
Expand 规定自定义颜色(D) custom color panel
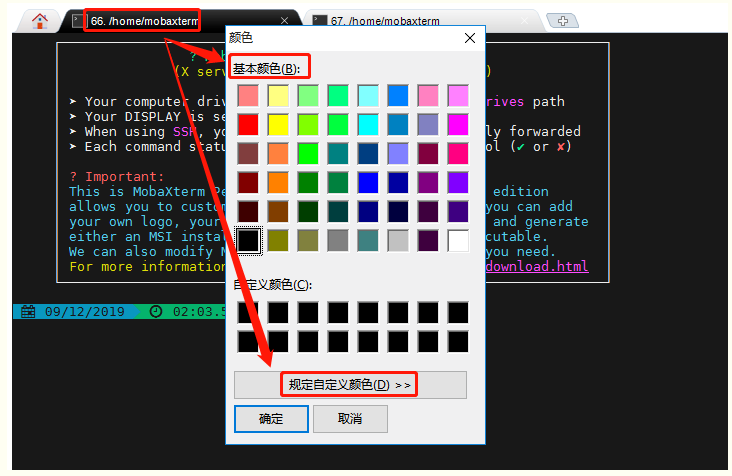tap(350, 385)
